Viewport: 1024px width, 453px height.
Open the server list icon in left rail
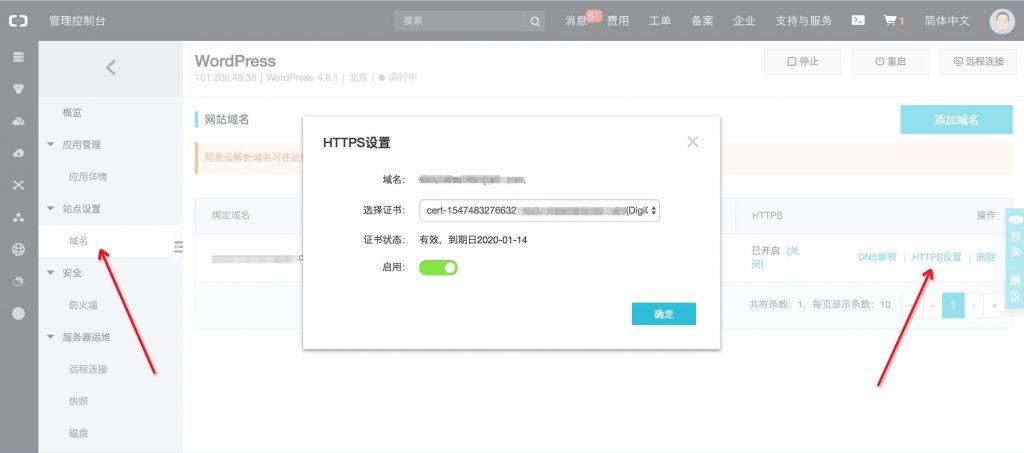point(18,57)
